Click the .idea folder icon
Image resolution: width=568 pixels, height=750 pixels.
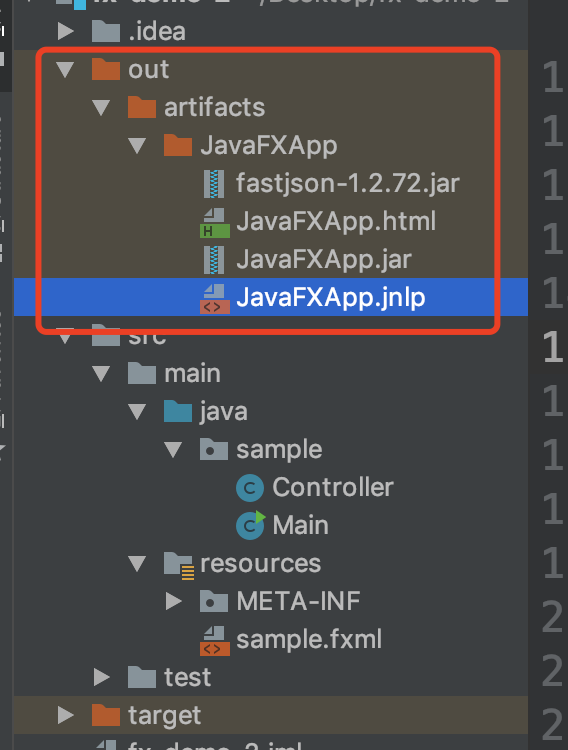[x=106, y=31]
